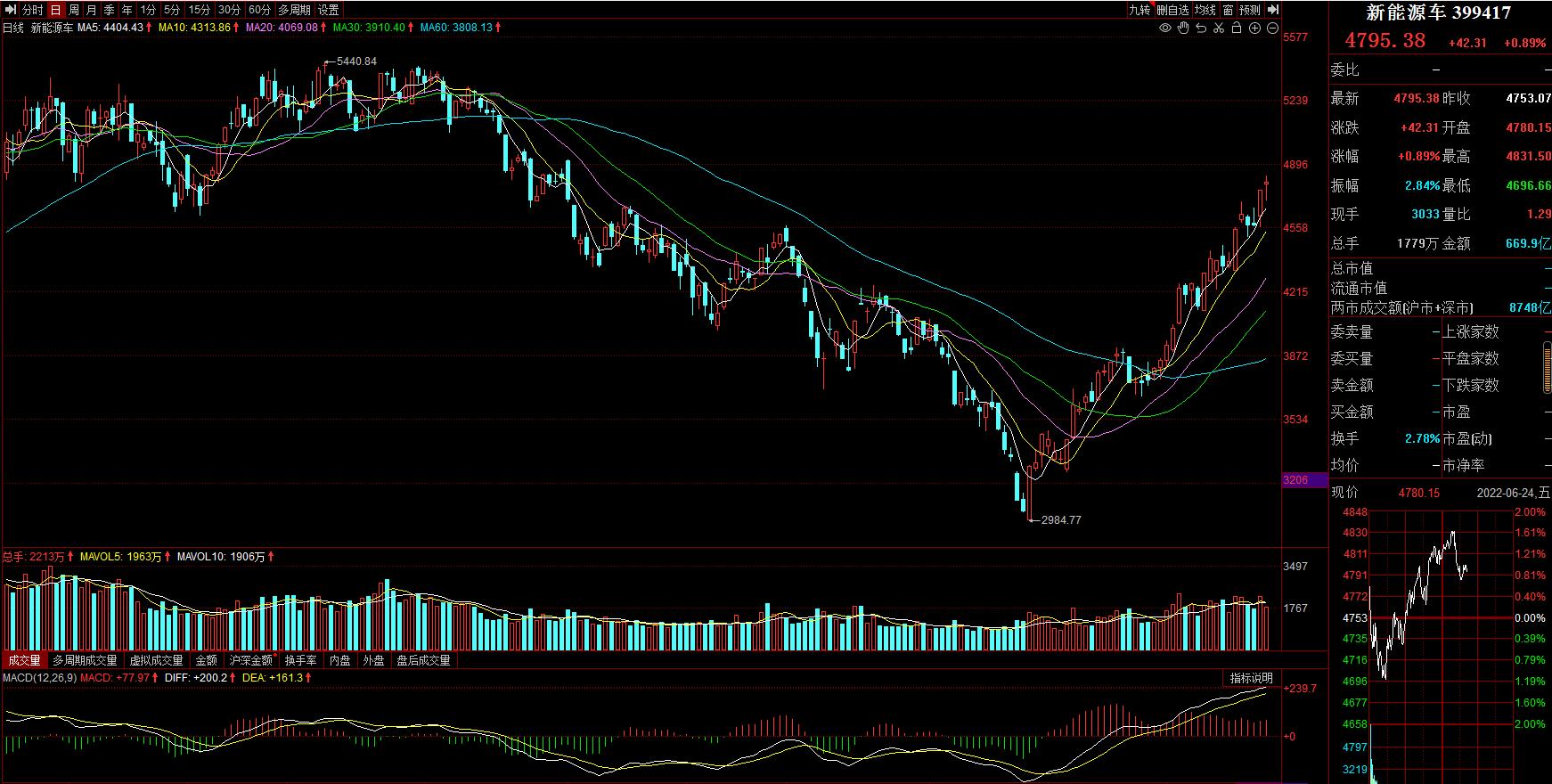Select the 换手率 turnover tab
Image resolution: width=1552 pixels, height=784 pixels.
[301, 660]
